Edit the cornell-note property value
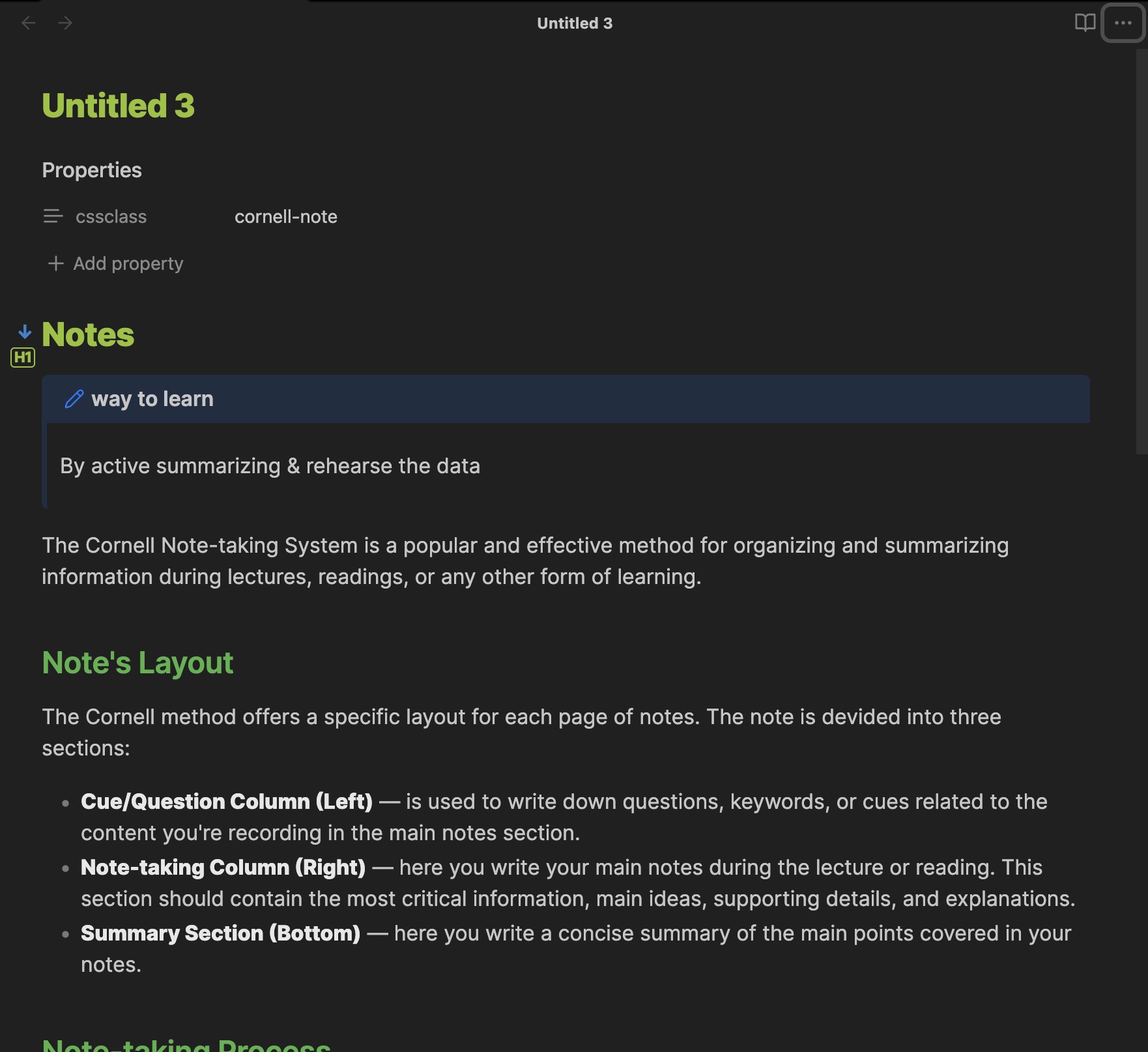 point(286,216)
